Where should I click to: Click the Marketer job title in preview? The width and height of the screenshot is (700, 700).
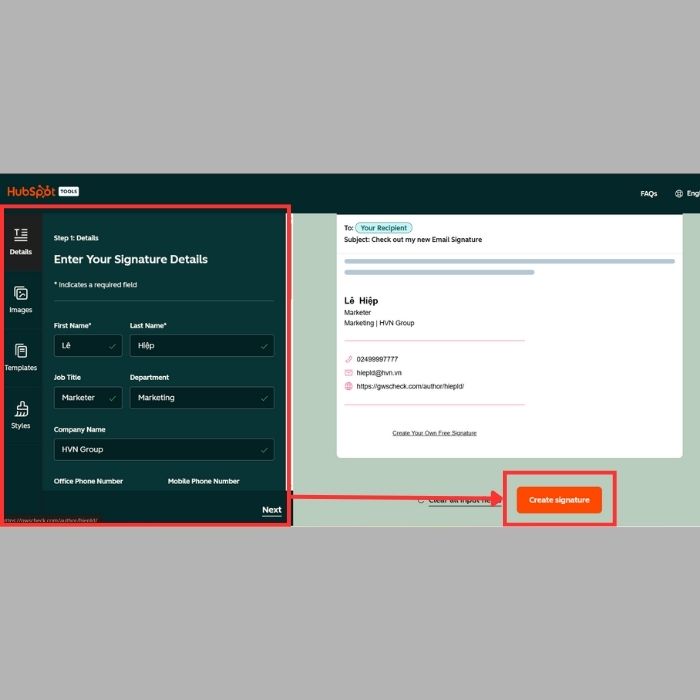coord(357,312)
